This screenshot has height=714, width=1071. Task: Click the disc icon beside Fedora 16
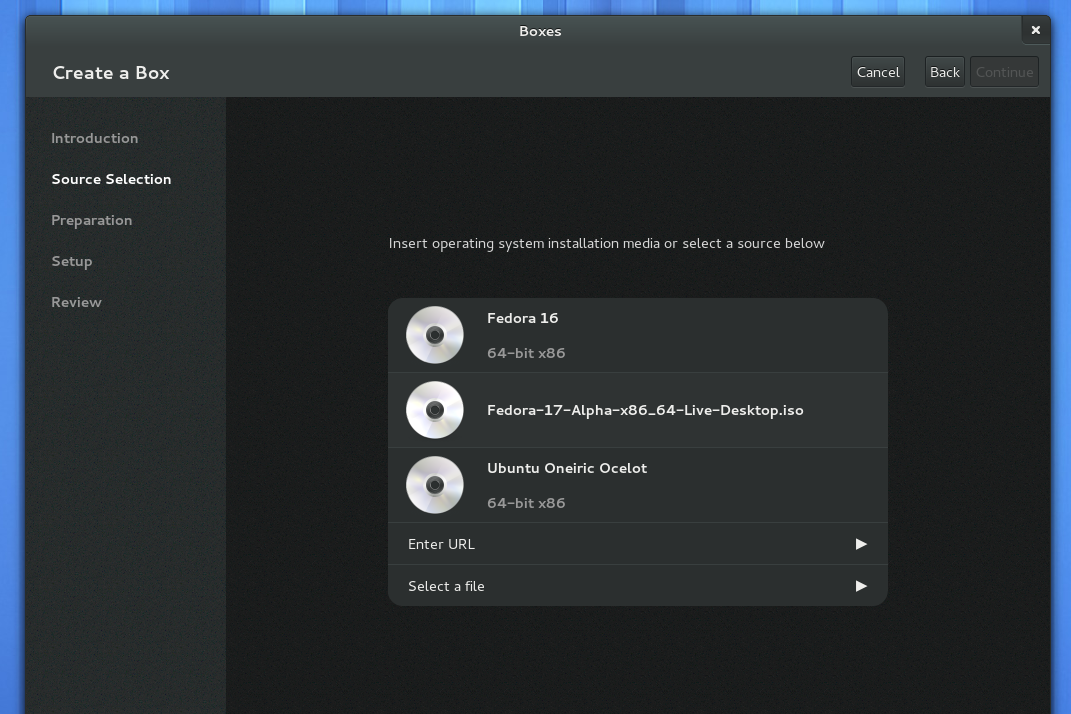[x=434, y=335]
